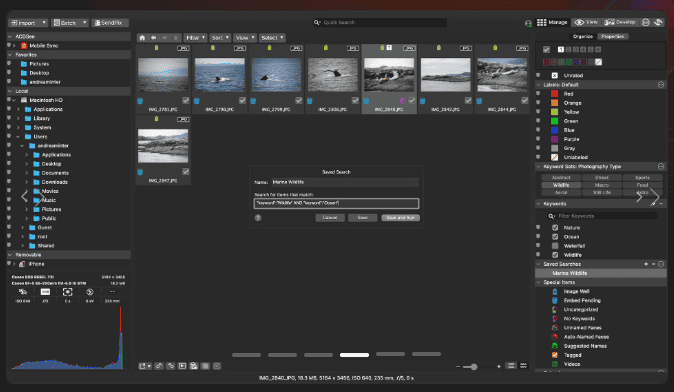Open the Organize tab
The height and width of the screenshot is (392, 674).
click(583, 37)
